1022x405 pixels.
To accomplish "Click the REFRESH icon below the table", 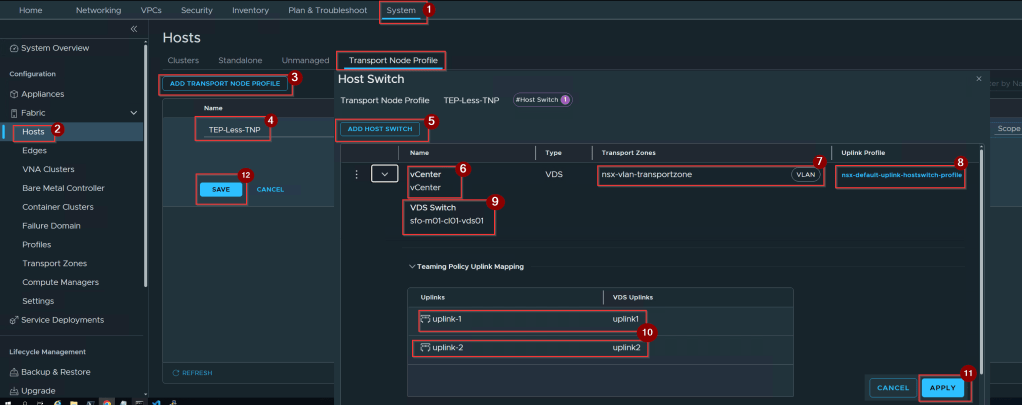I will 176,373.
